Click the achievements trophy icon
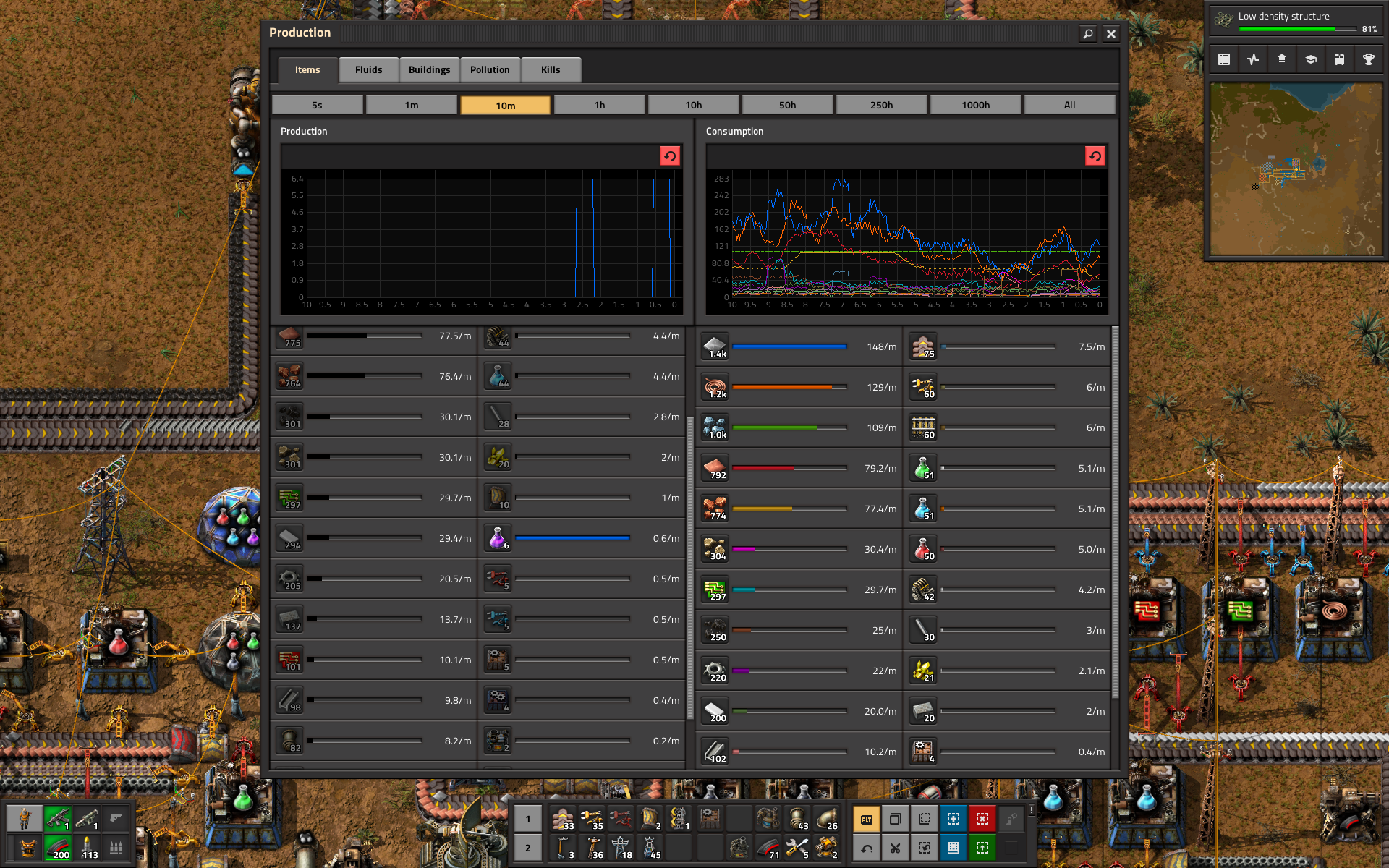 1368,60
